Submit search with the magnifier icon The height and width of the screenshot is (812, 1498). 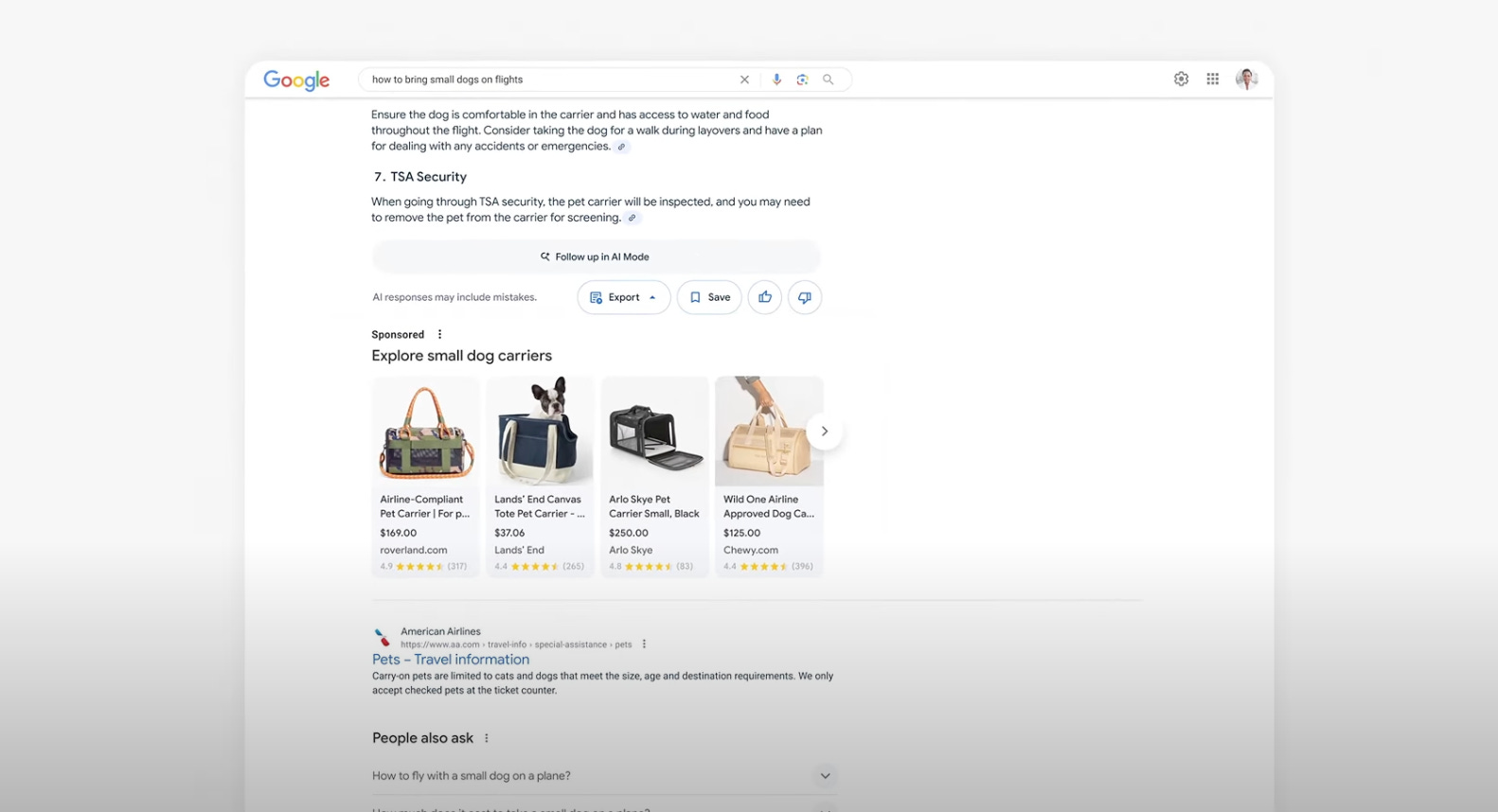(x=829, y=79)
